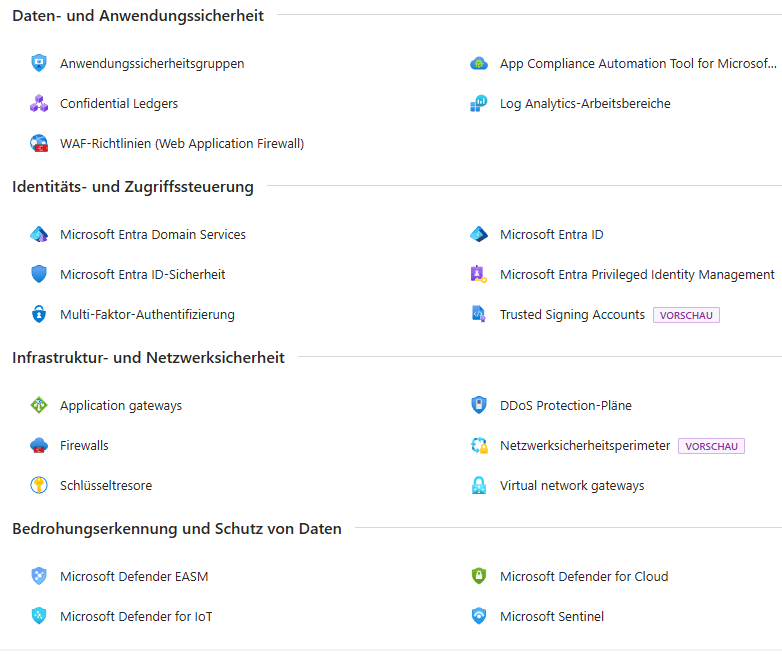Click the Microsoft Sentinel icon
This screenshot has height=662, width=782.
479,616
